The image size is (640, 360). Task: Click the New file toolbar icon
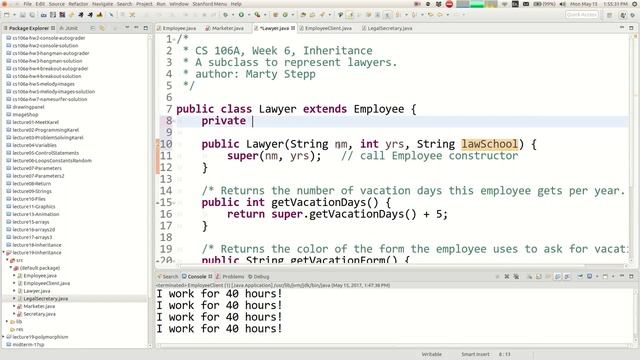point(7,15)
